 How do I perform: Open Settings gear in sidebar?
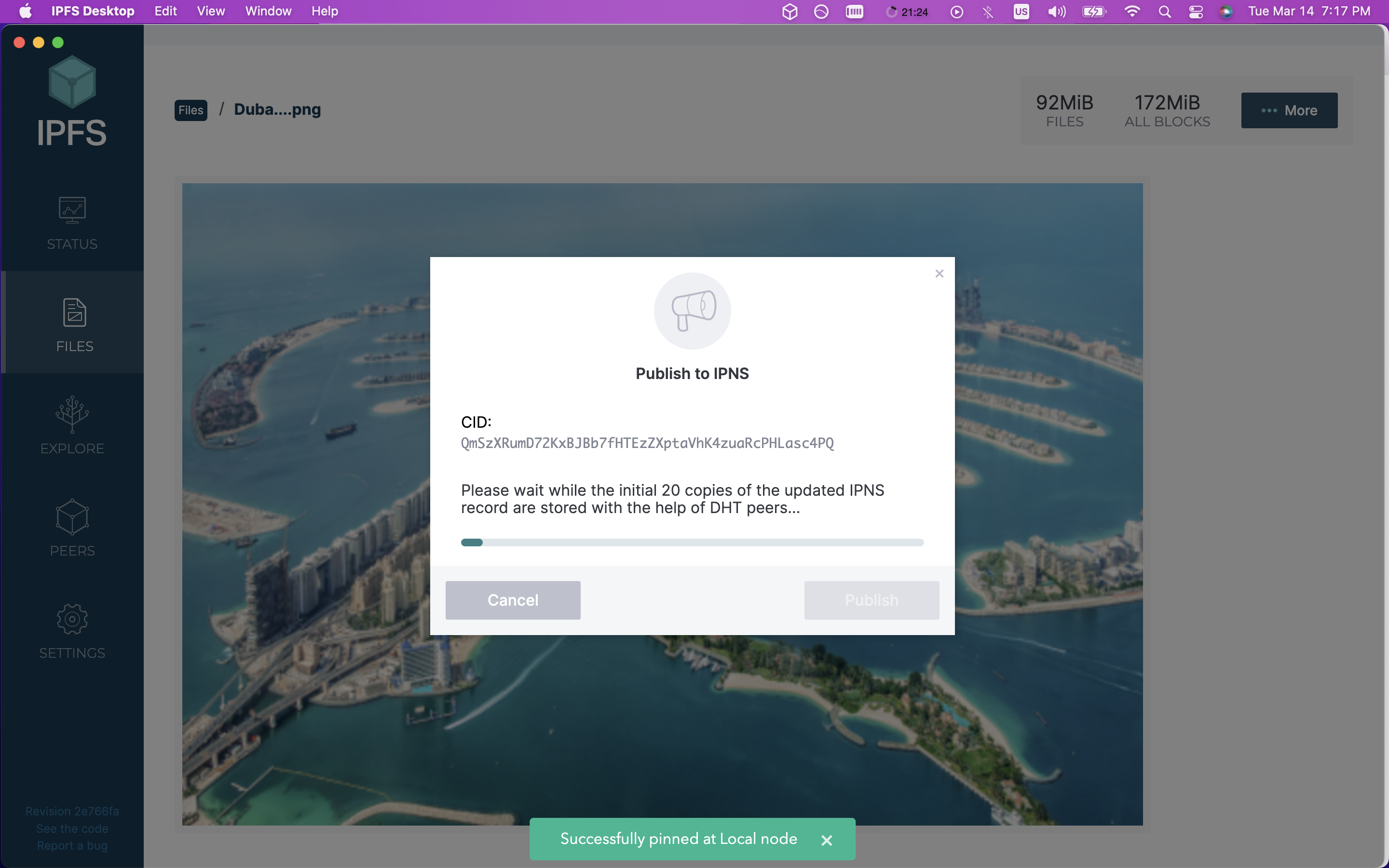click(72, 619)
